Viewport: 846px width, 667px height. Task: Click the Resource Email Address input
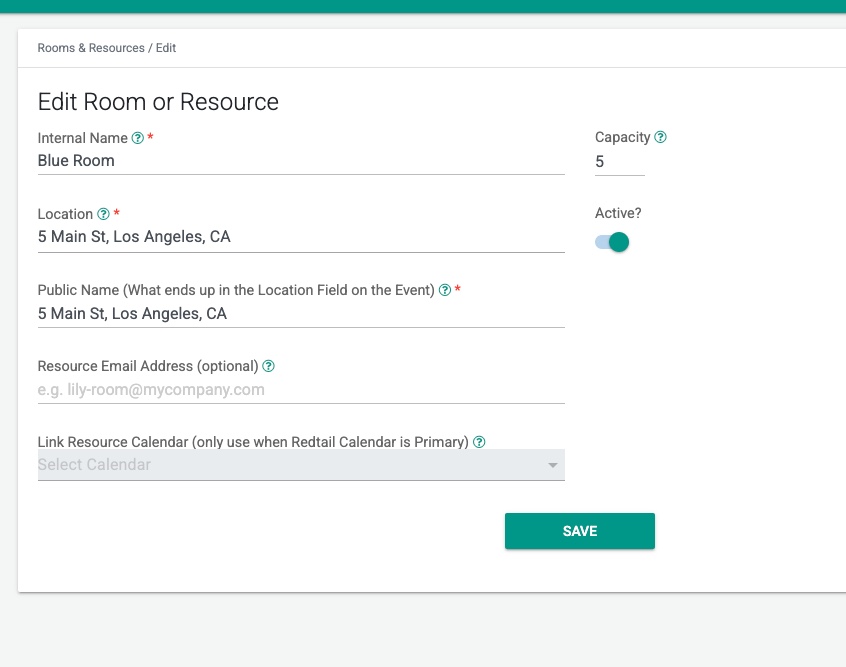300,390
